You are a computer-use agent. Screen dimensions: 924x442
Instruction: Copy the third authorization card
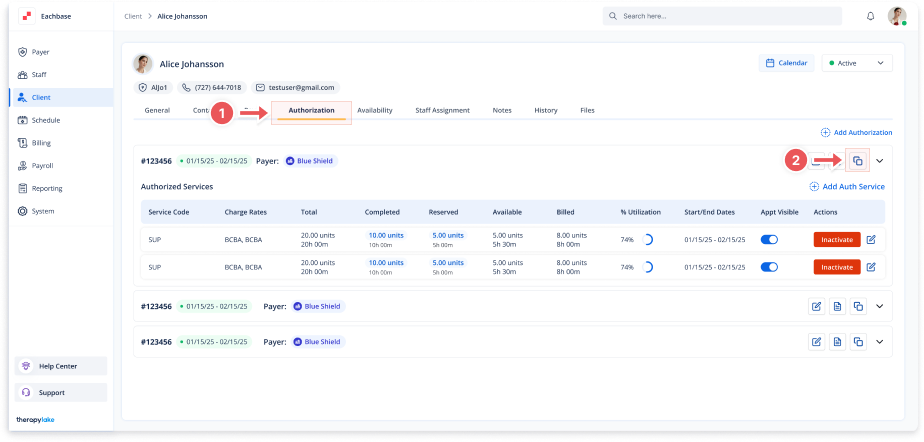coord(857,342)
